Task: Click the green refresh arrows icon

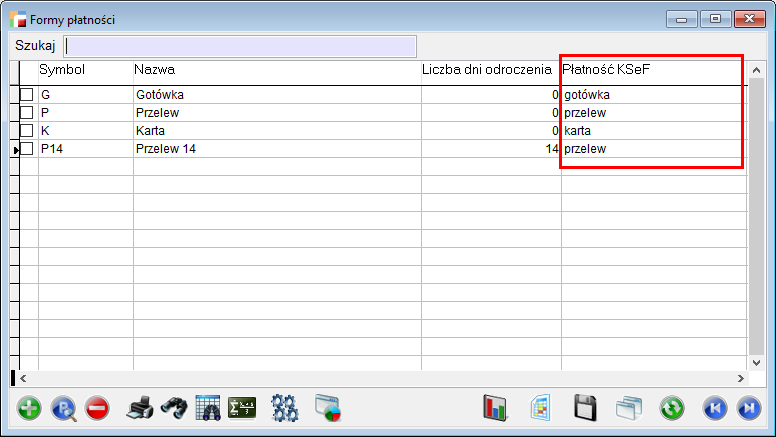Action: point(672,407)
